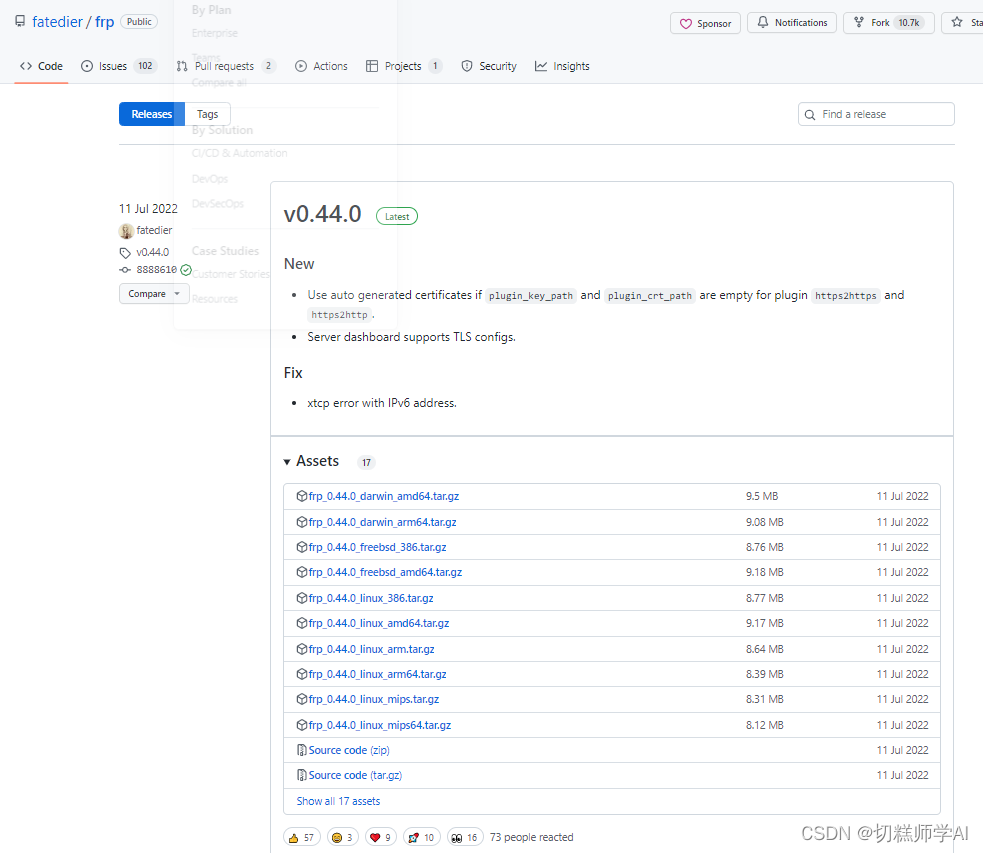Download frp_0.44.0_linux_amd64.tar.gz
Screen dimensions: 983x853
[x=379, y=623]
